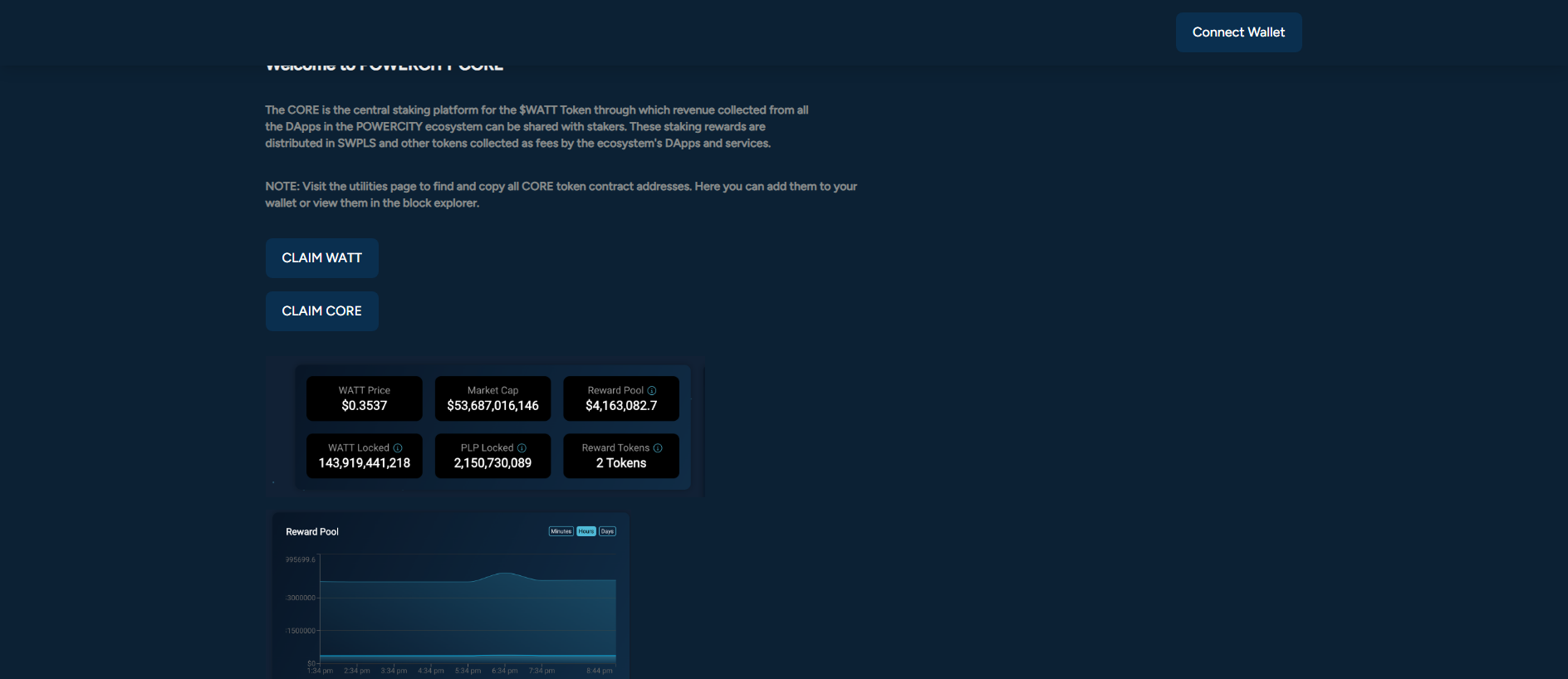This screenshot has width=1568, height=679.
Task: Switch the chart to Minutes view
Action: (561, 531)
